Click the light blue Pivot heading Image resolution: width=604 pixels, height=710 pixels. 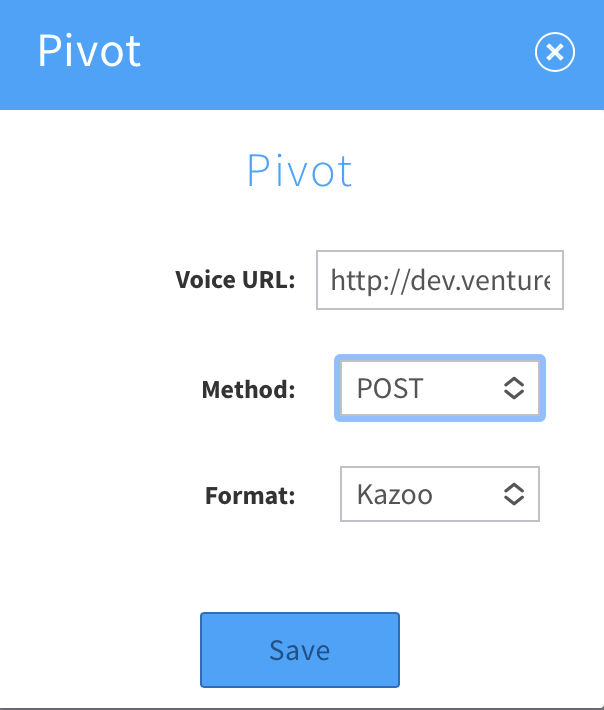(x=300, y=172)
